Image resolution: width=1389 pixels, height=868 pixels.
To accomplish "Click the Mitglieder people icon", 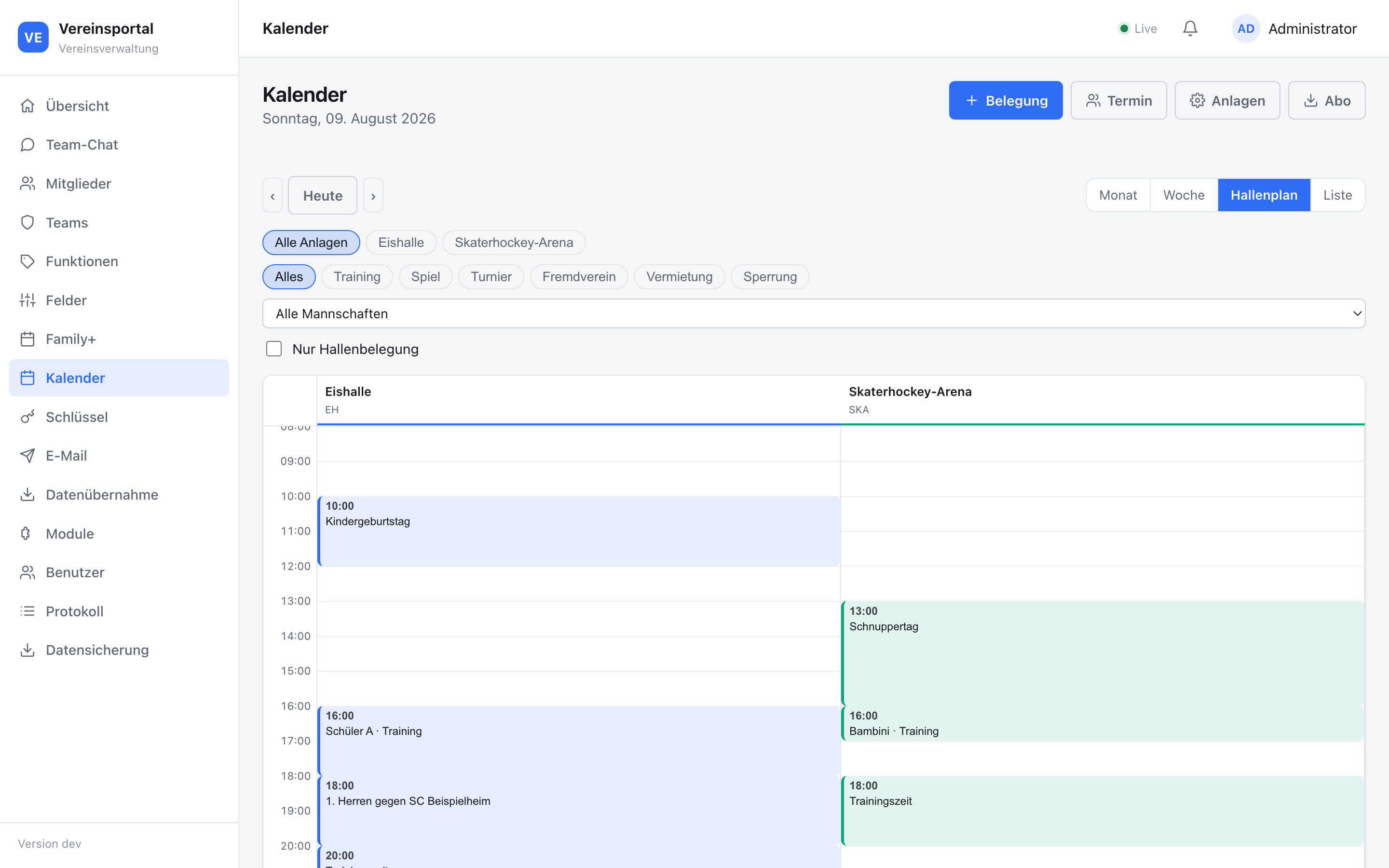I will (27, 184).
